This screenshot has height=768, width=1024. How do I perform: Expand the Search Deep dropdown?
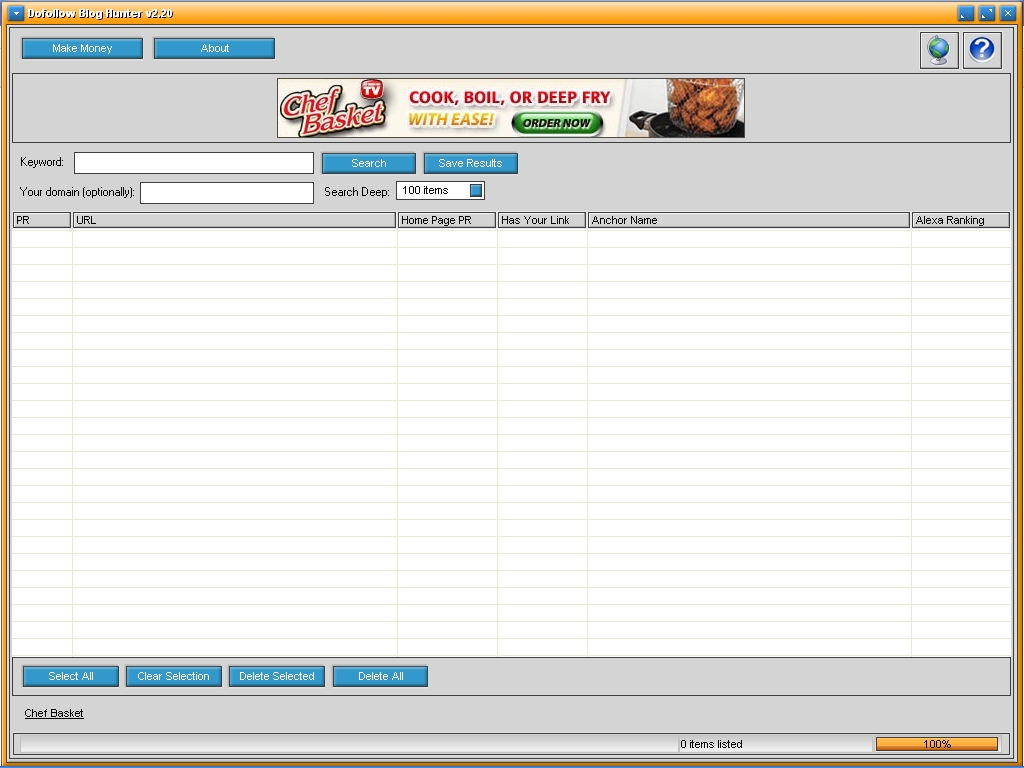[x=476, y=191]
